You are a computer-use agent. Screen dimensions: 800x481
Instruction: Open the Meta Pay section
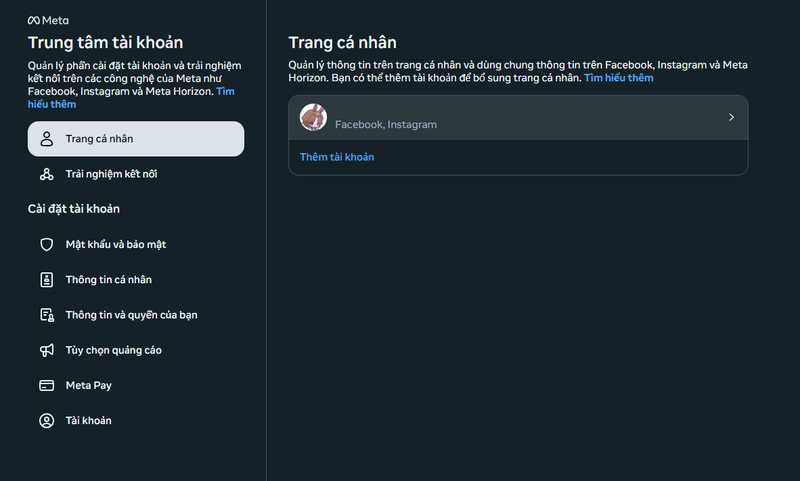click(136, 385)
